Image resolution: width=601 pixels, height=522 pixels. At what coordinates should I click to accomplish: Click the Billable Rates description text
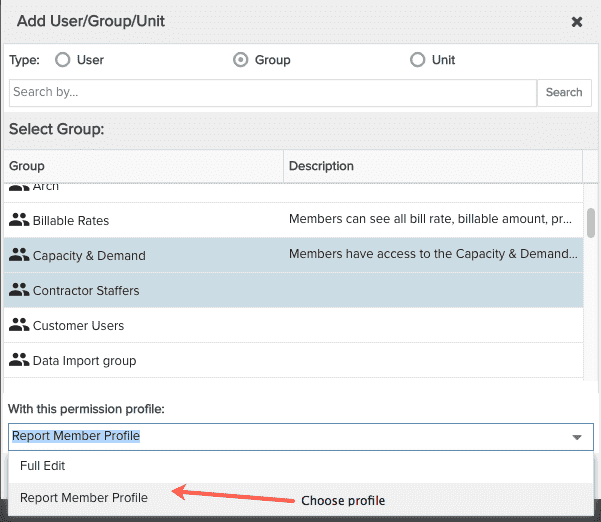(x=430, y=219)
